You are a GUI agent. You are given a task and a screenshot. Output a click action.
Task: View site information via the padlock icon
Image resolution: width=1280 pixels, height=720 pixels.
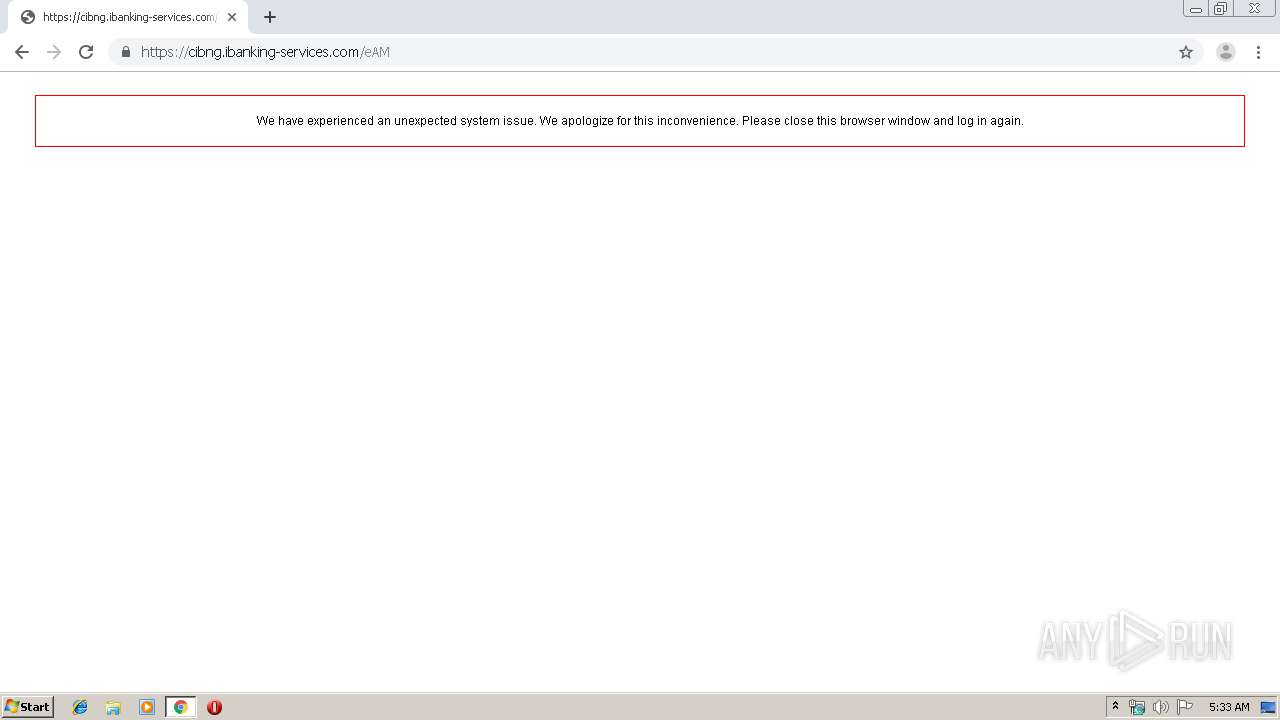pos(126,52)
